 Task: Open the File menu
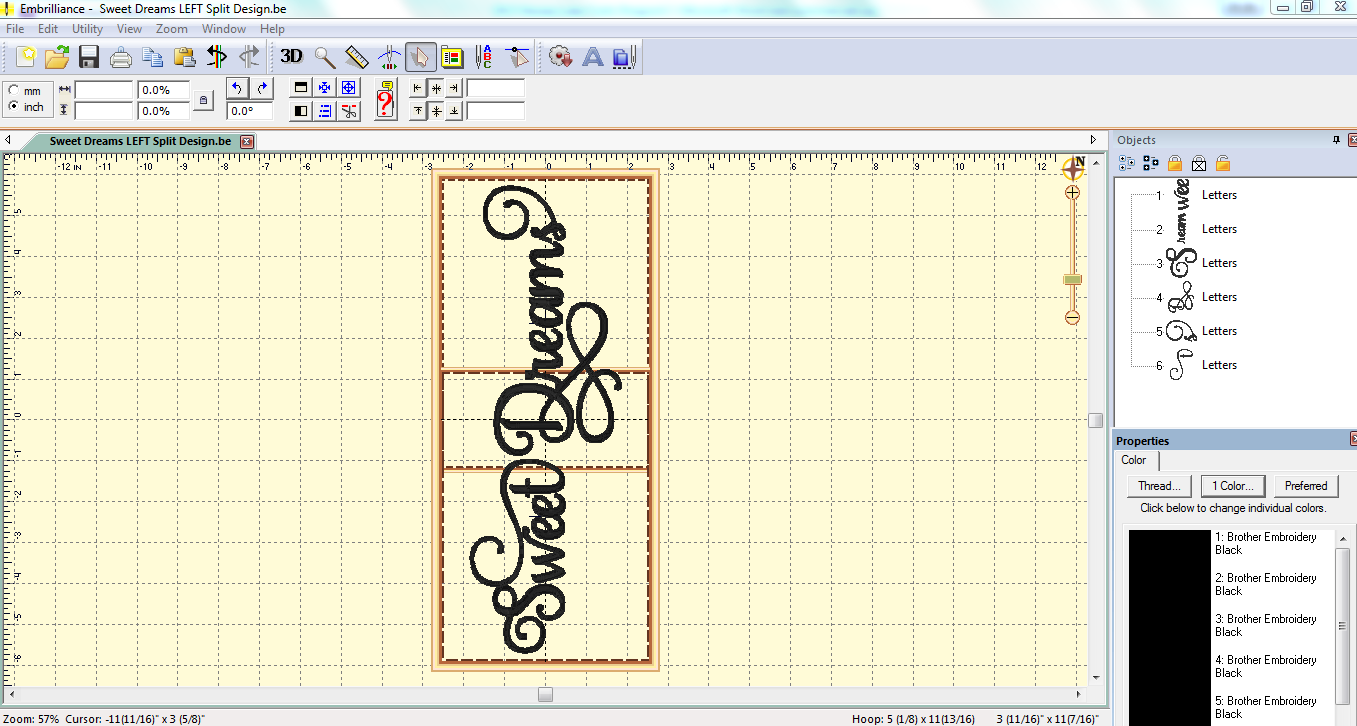click(x=15, y=29)
